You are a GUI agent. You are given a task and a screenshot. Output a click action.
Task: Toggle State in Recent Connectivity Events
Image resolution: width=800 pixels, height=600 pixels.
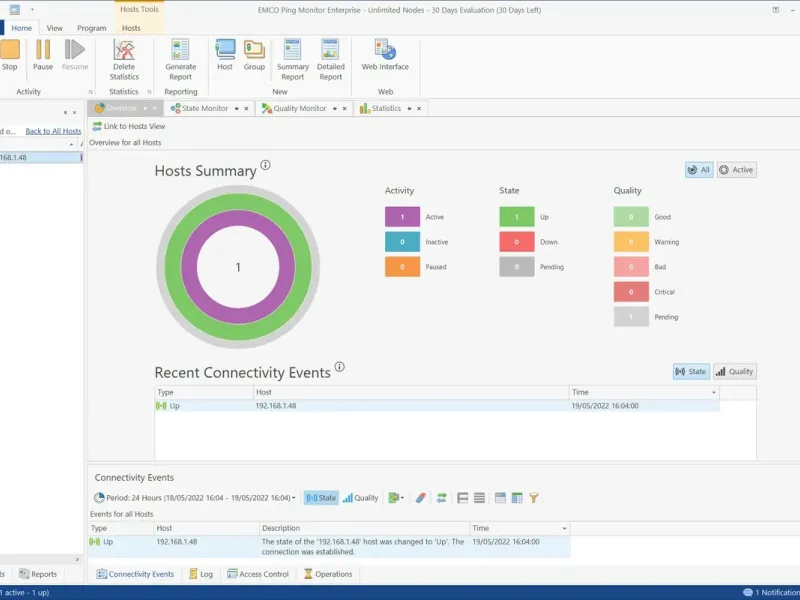pos(691,371)
